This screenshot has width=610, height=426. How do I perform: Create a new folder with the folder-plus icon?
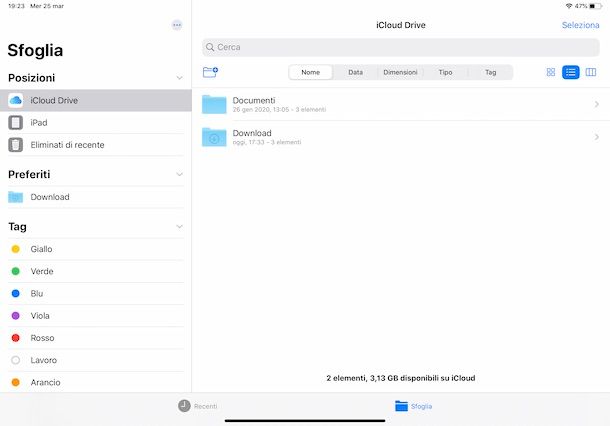tap(210, 72)
